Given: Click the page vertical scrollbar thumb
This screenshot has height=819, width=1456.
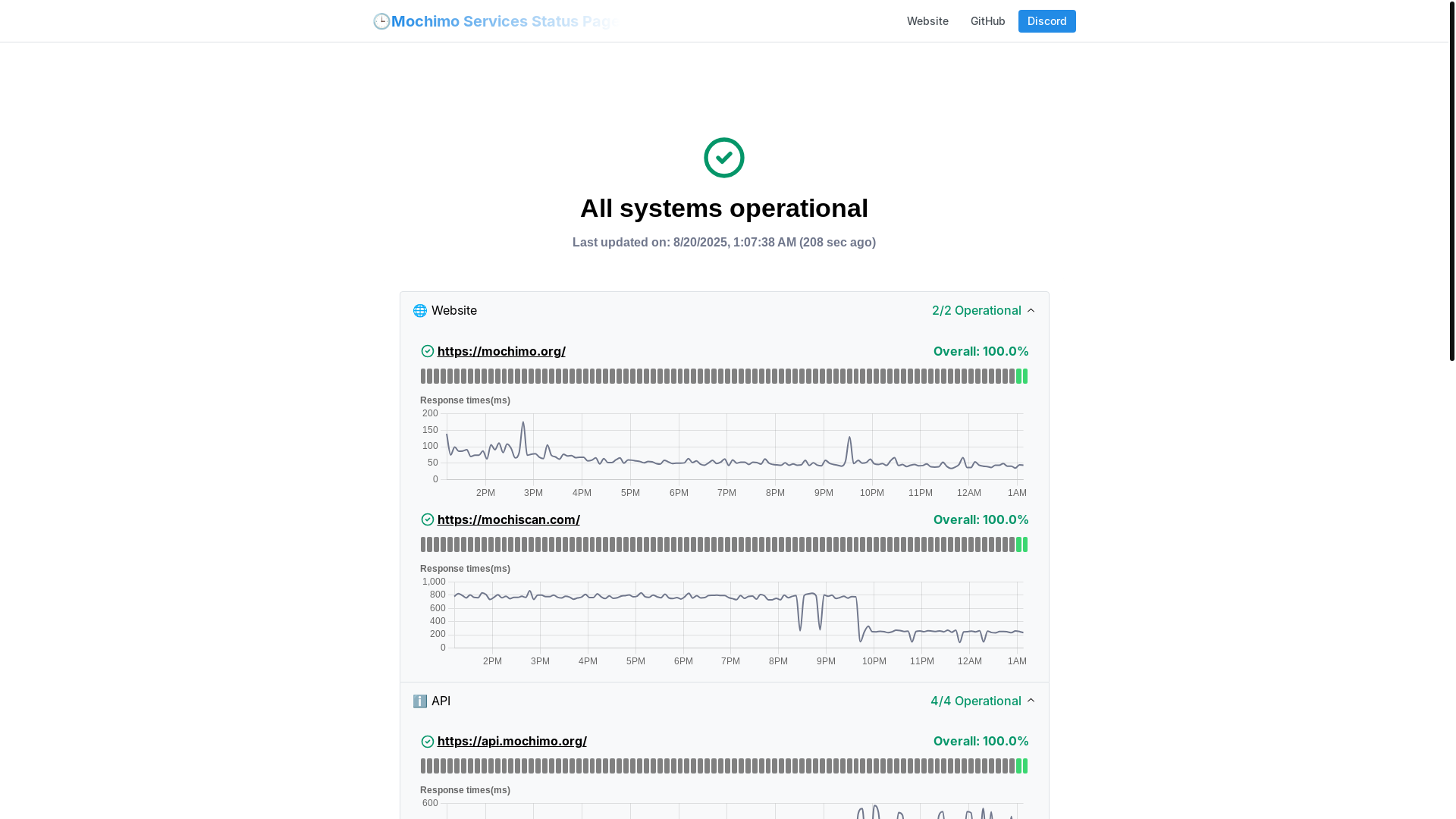Looking at the screenshot, I should point(1452,180).
